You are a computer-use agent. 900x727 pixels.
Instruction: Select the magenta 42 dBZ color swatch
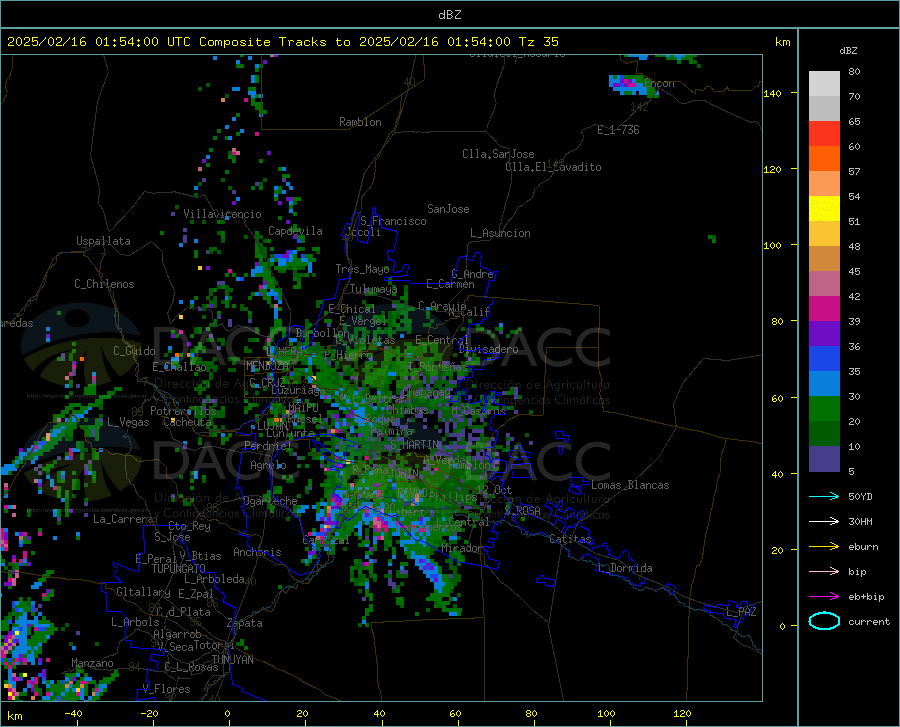point(824,309)
